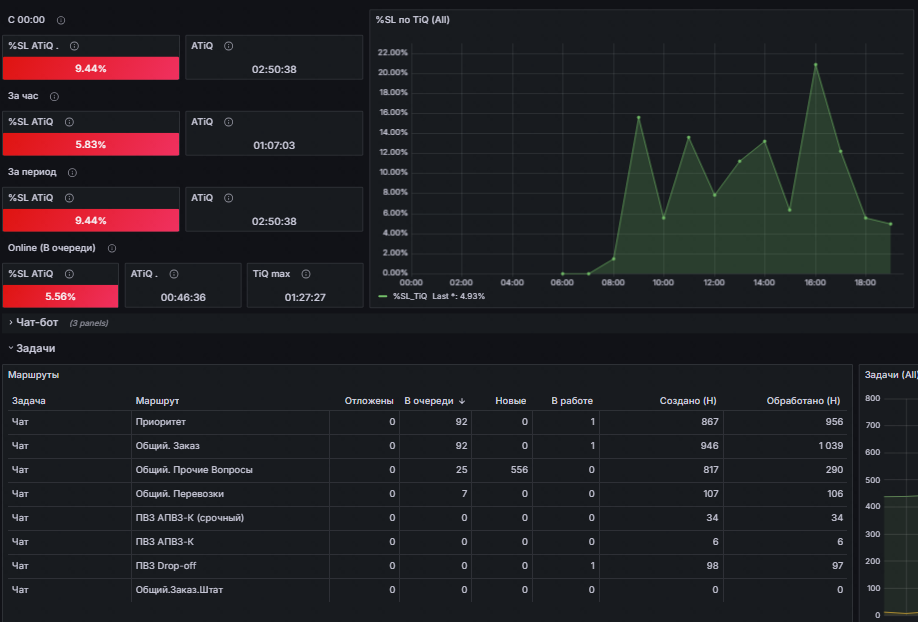Click sort arrow on 'В очереди' column
Image resolution: width=918 pixels, height=622 pixels.
pos(462,401)
